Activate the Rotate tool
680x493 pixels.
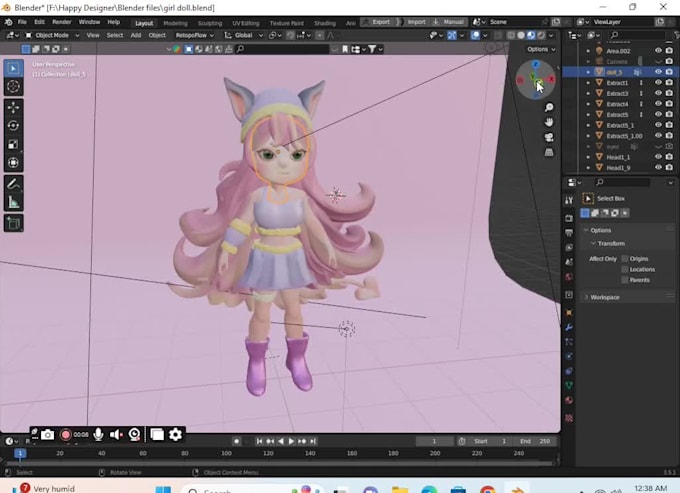coord(13,126)
